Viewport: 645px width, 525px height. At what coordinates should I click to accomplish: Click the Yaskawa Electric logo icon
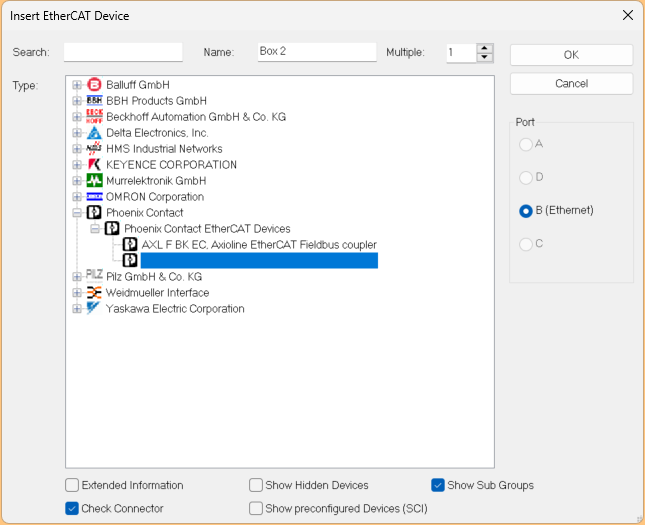point(93,308)
